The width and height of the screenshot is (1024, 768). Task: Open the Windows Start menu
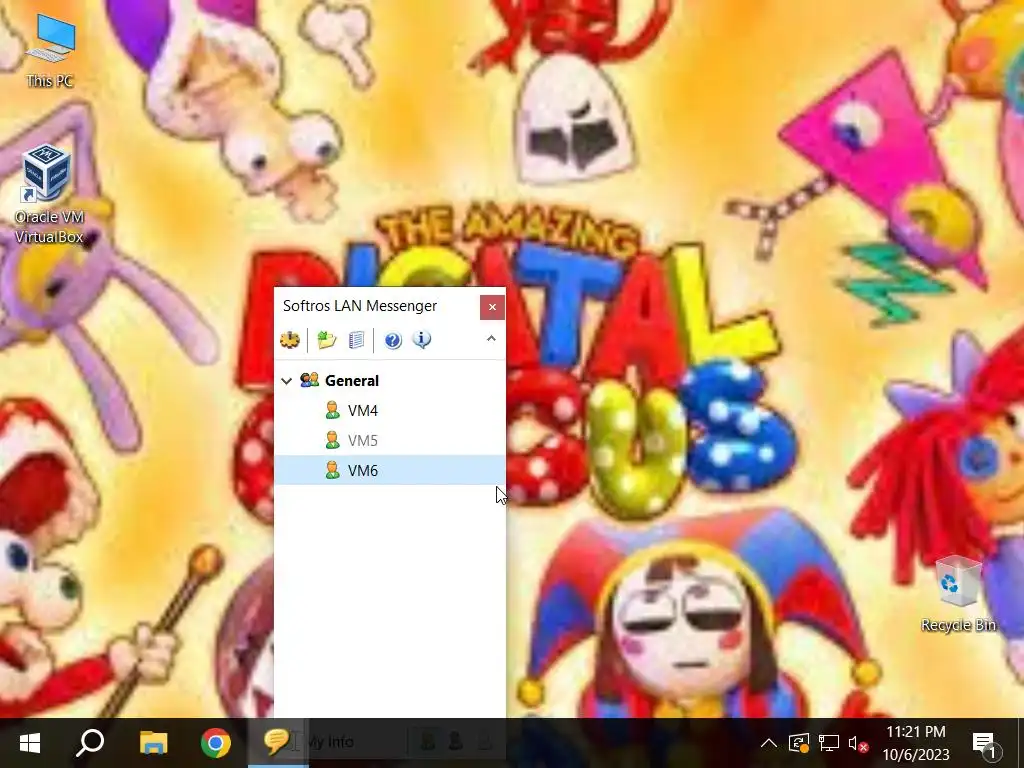(30, 743)
